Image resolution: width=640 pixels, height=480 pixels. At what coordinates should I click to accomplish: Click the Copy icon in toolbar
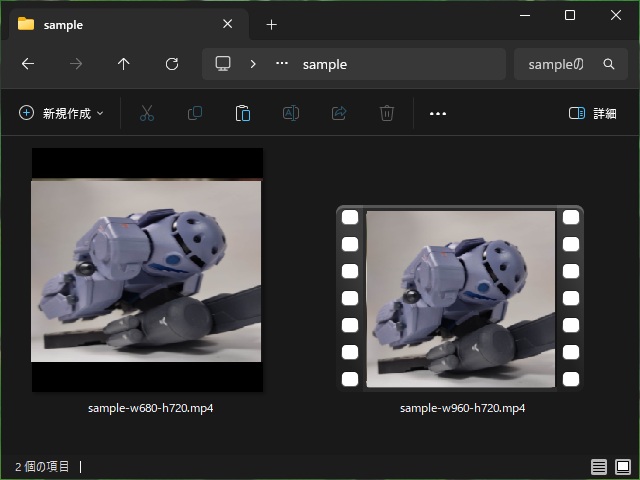click(195, 113)
